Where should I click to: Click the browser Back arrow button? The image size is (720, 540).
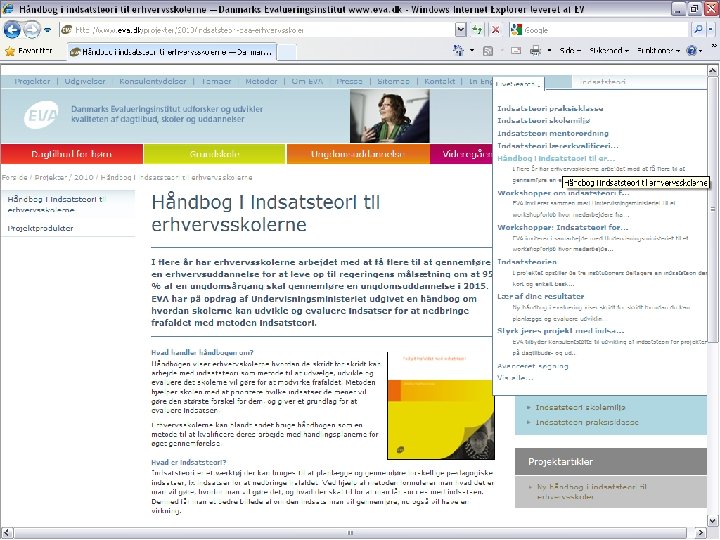[12, 30]
